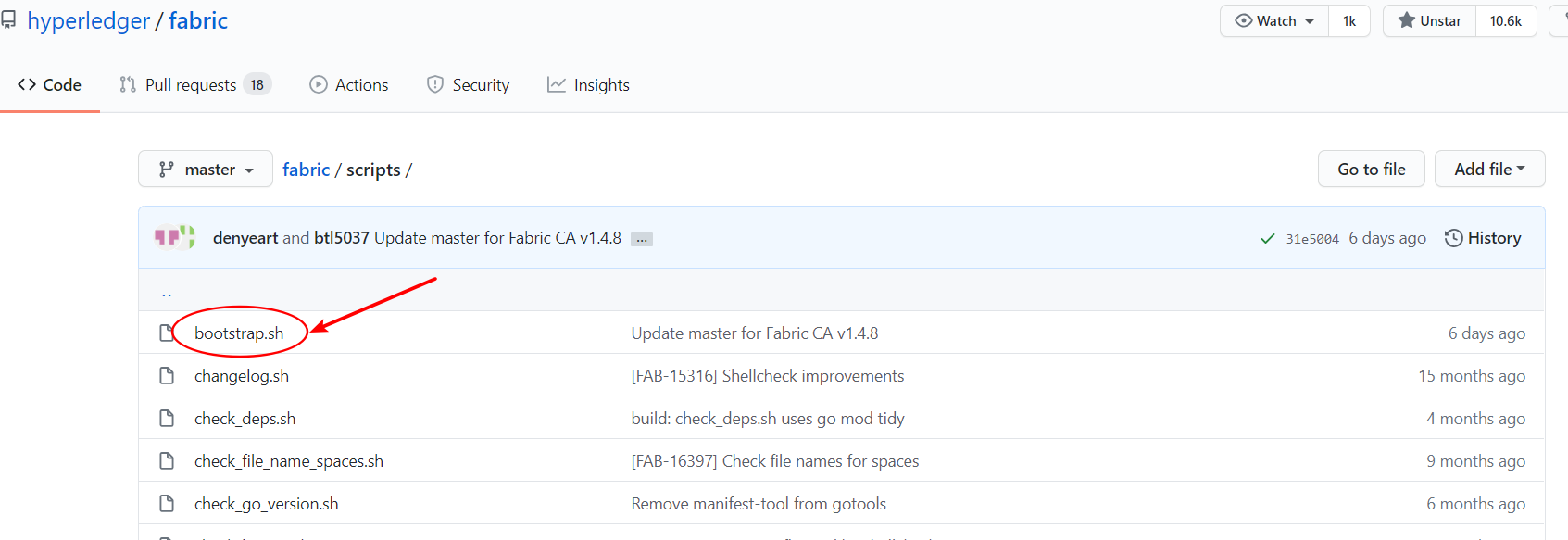The width and height of the screenshot is (1568, 540).
Task: Expand the master branch selector
Action: pyautogui.click(x=206, y=169)
